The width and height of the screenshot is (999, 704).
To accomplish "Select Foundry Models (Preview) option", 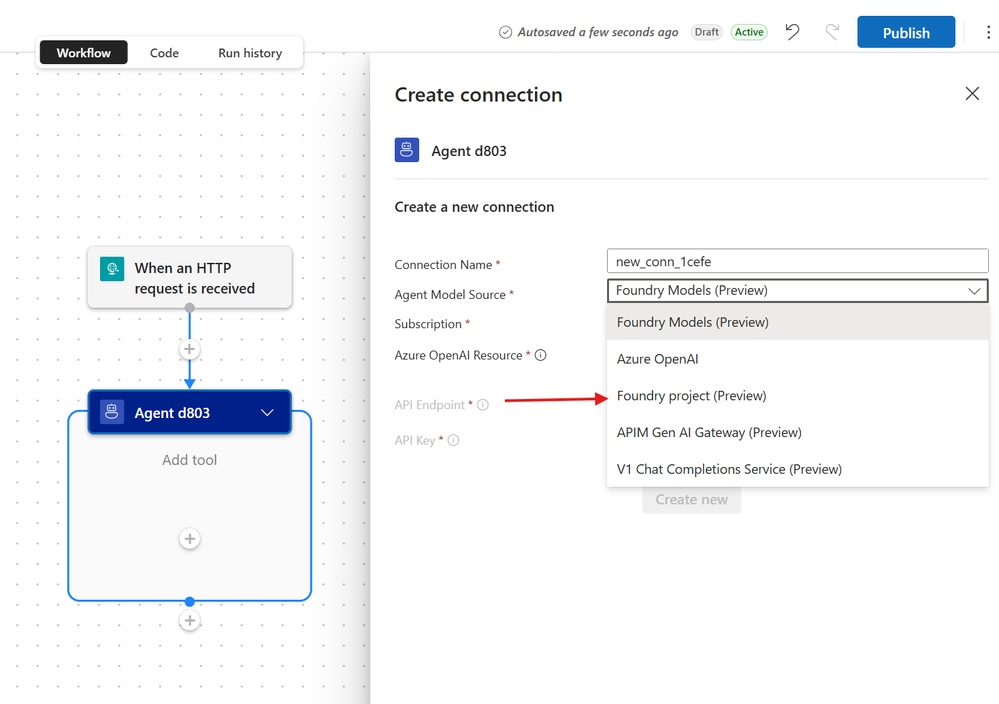I will (797, 322).
